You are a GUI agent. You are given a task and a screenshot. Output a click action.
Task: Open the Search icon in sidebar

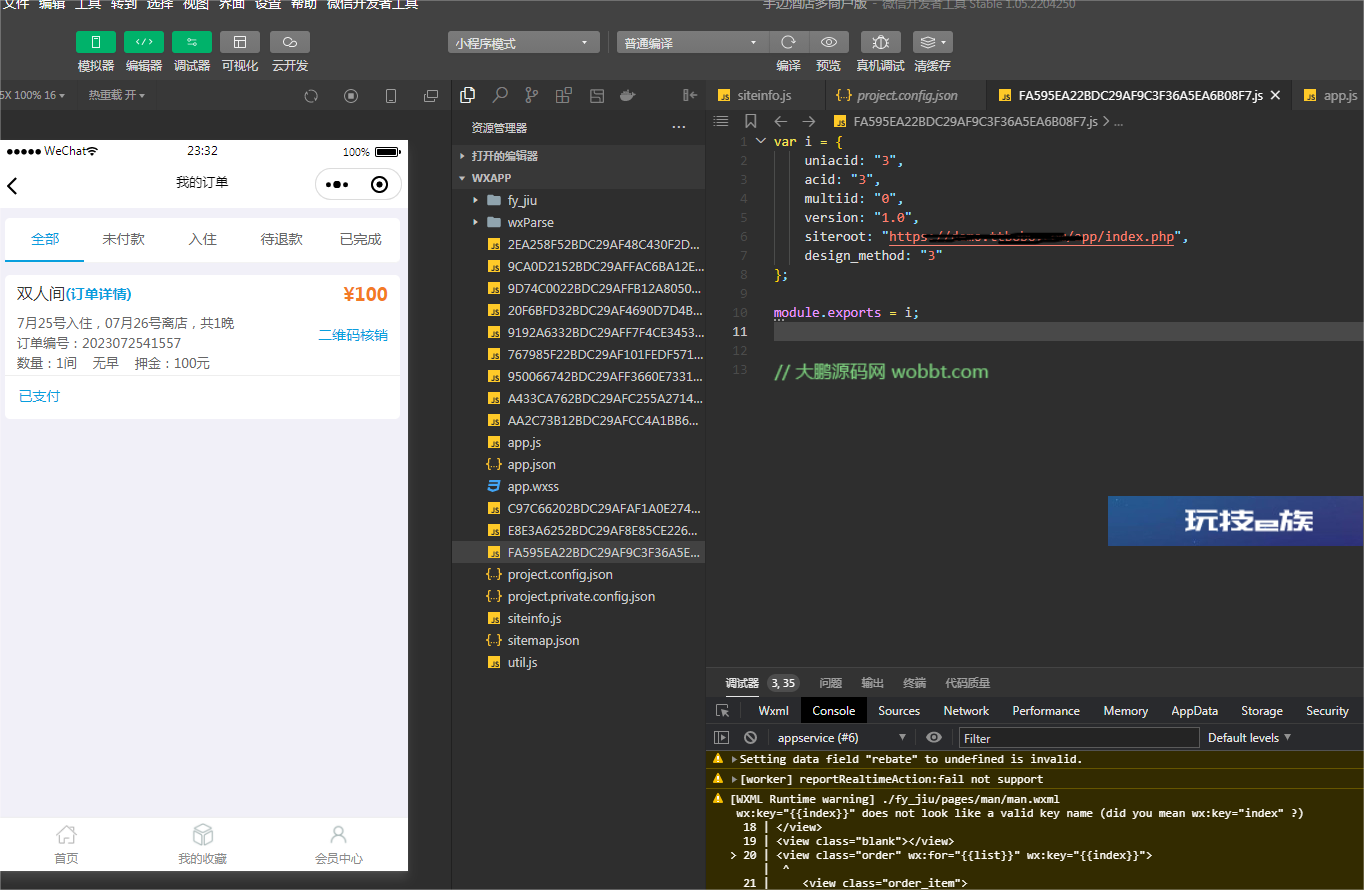499,95
